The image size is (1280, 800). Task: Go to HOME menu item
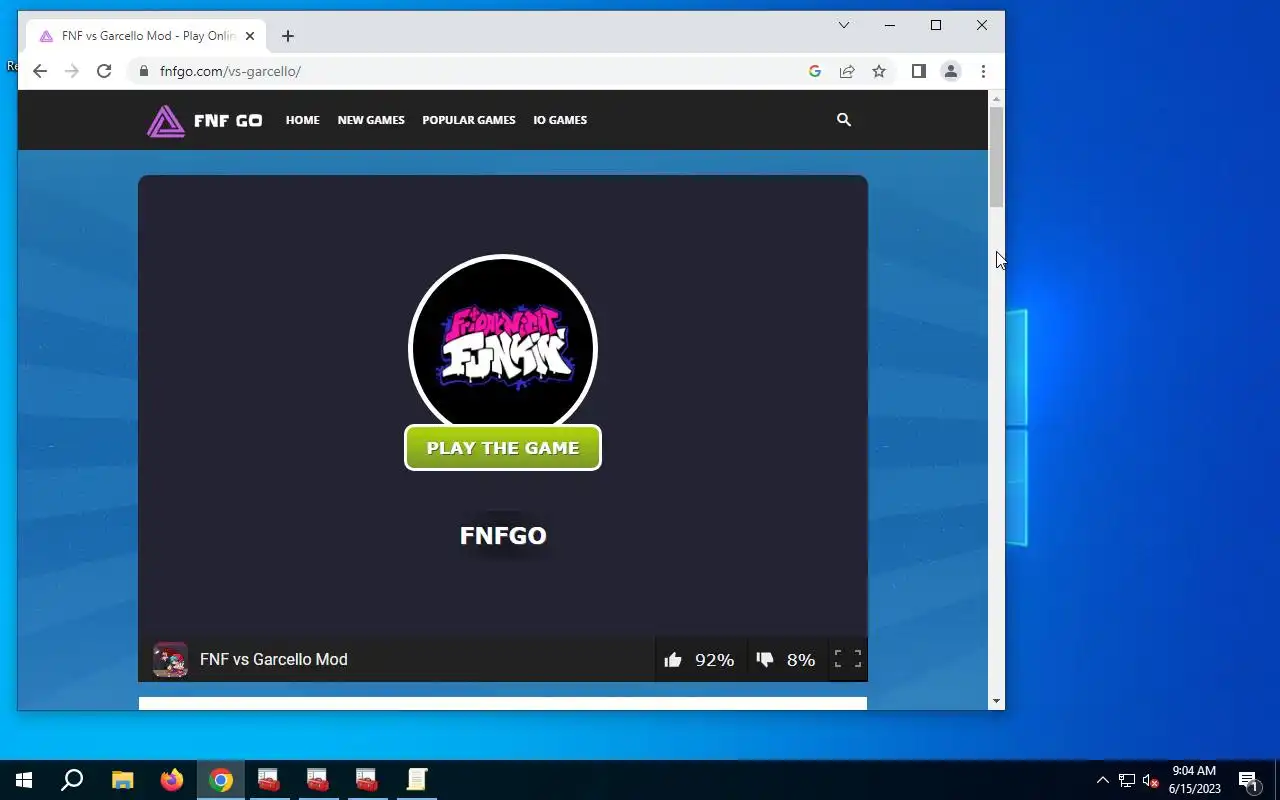pos(303,120)
